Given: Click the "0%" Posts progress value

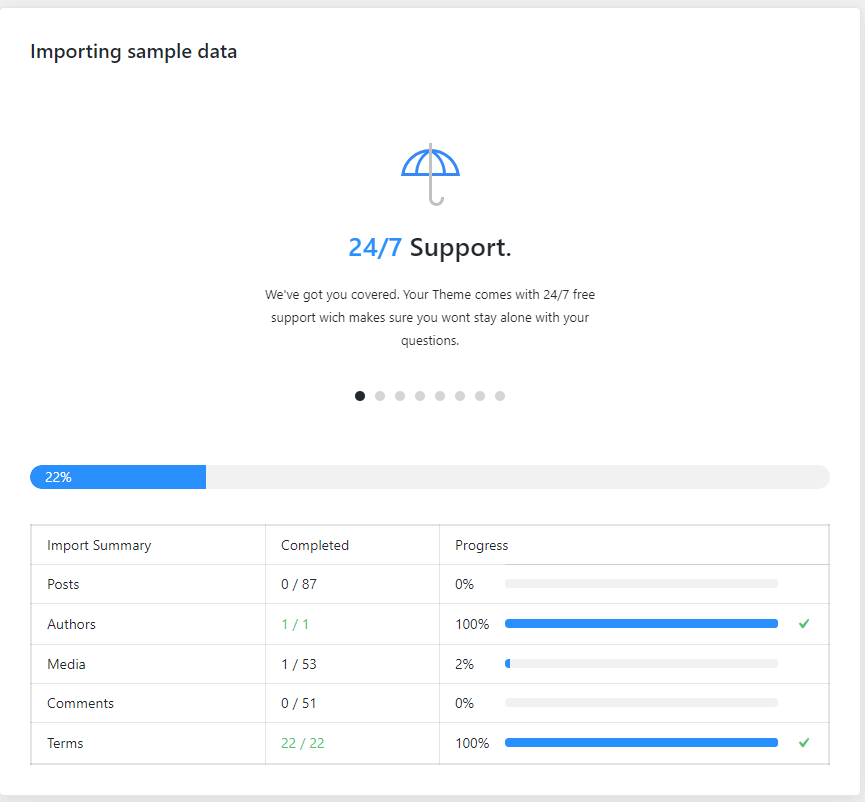Looking at the screenshot, I should [464, 585].
